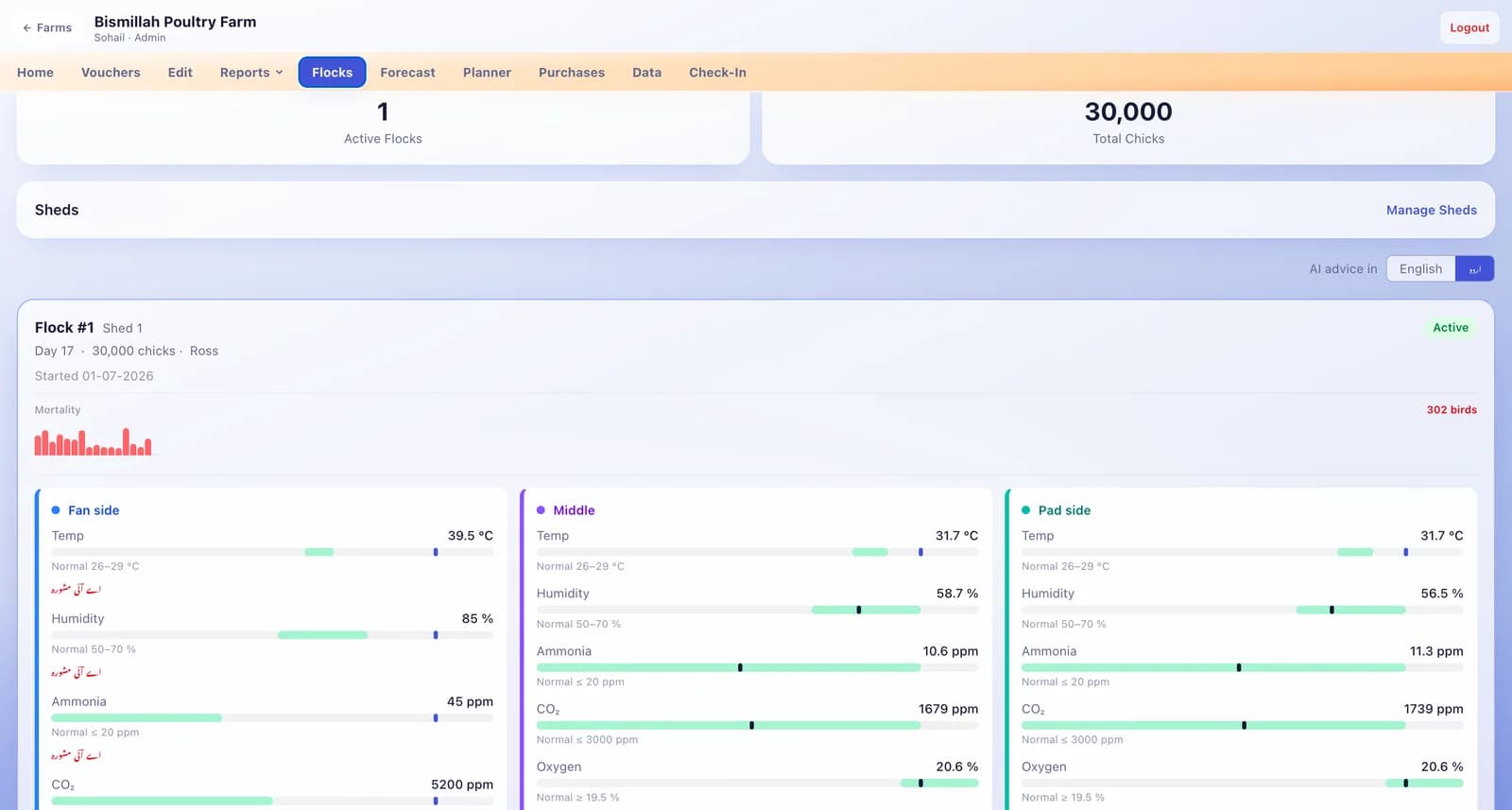Click the '302 birds' mortality count
Viewport: 1512px width, 810px height.
click(x=1452, y=409)
